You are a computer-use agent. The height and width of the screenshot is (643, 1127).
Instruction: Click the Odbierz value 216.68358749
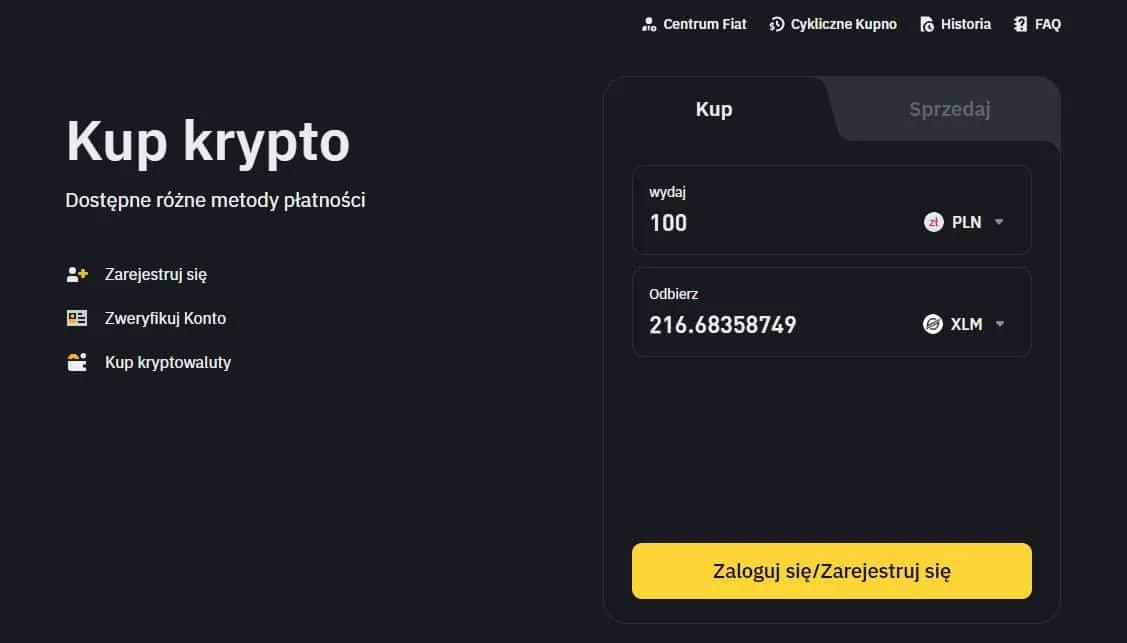pos(723,324)
